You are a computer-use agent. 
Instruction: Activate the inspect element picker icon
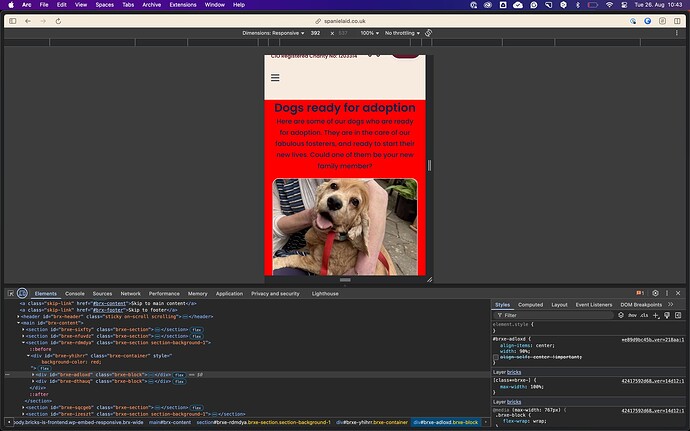[x=11, y=293]
